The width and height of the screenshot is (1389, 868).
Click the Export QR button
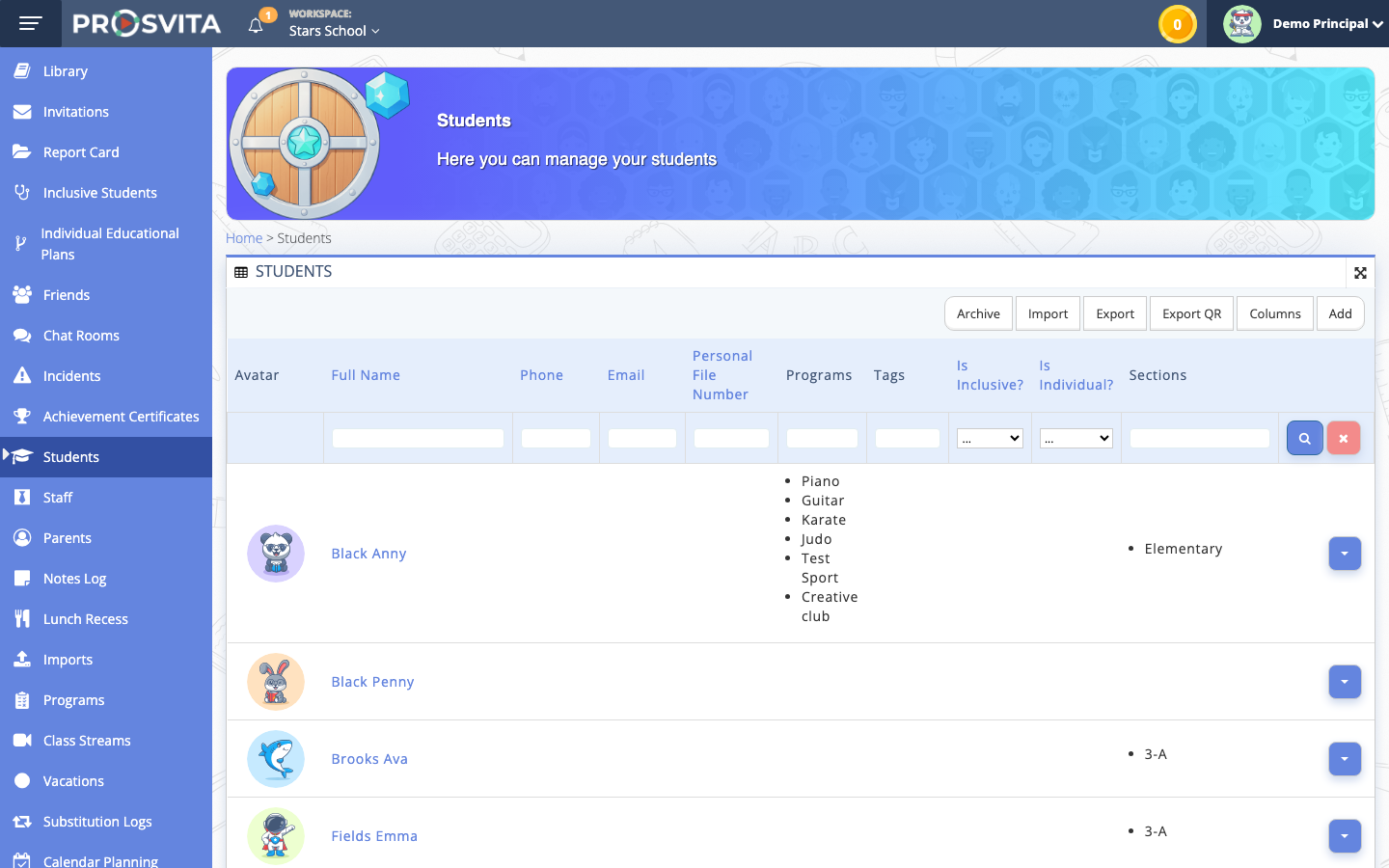point(1191,313)
